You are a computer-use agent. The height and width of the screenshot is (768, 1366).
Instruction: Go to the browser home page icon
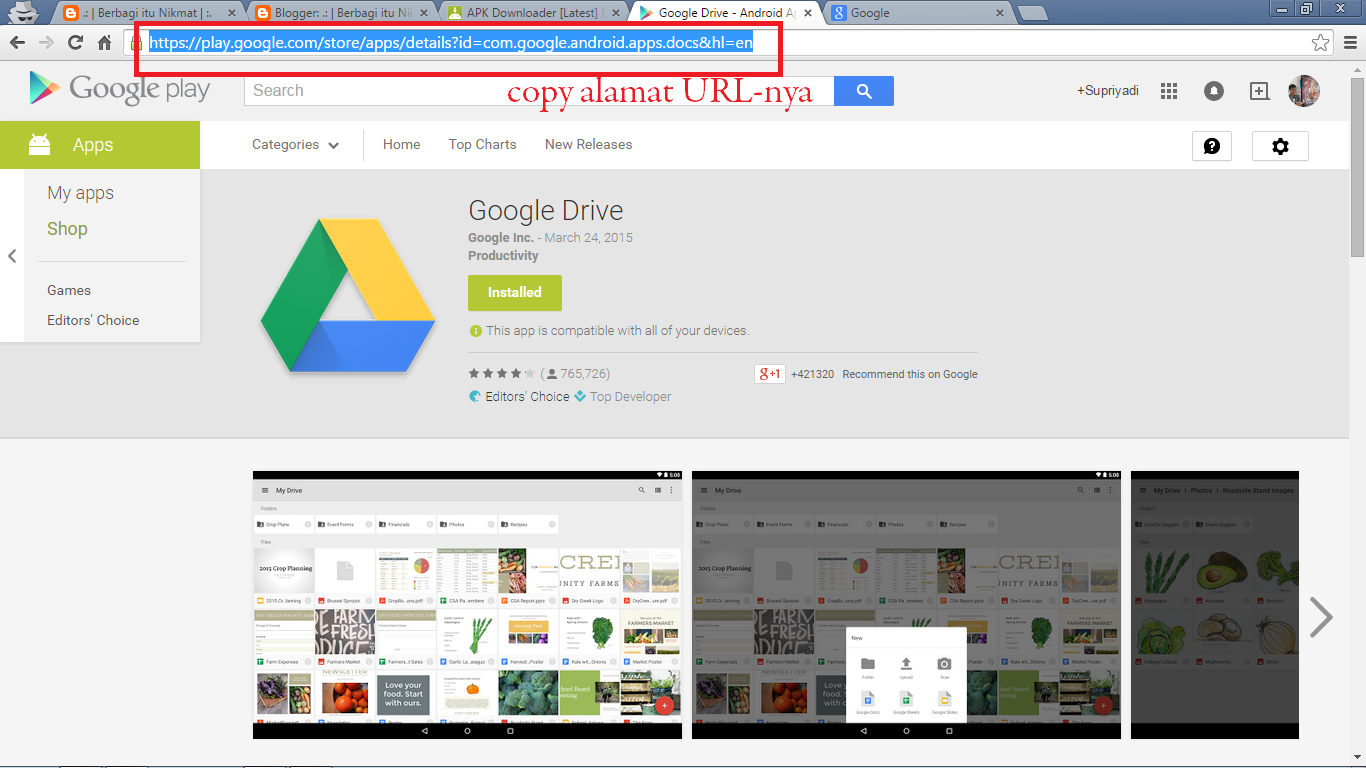tap(104, 43)
